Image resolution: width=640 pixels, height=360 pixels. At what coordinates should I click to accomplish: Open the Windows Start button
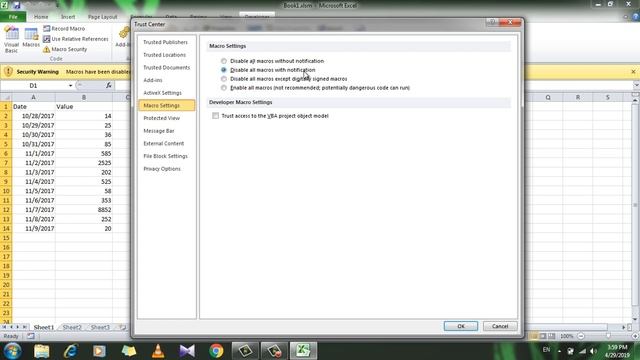(x=12, y=351)
